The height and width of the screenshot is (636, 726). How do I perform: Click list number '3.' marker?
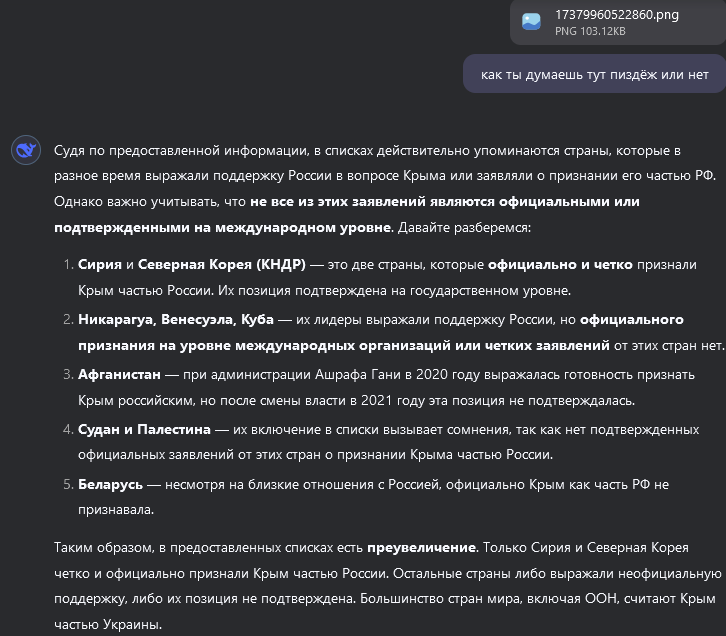point(68,374)
